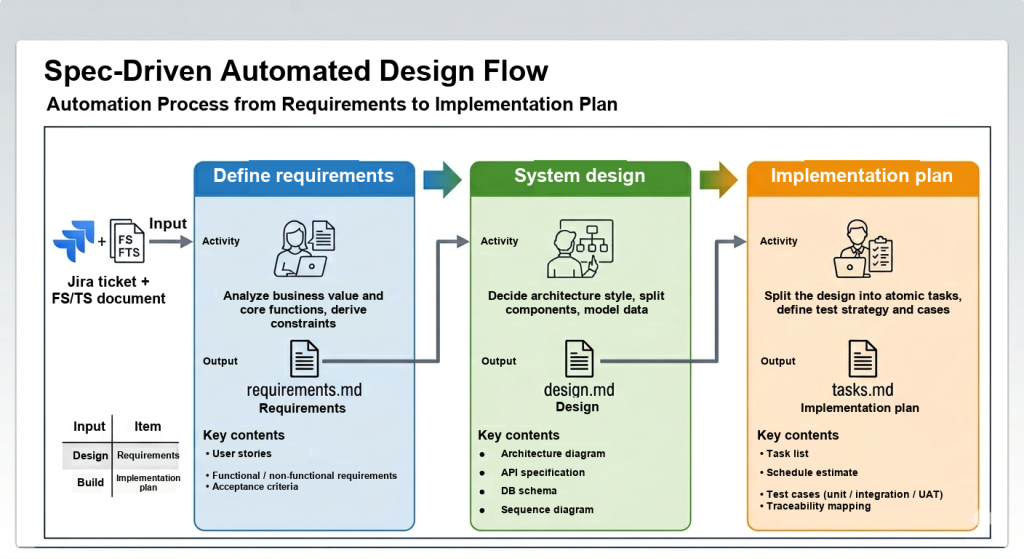Click Key contents heading in green column
The width and height of the screenshot is (1024, 559).
coord(519,435)
